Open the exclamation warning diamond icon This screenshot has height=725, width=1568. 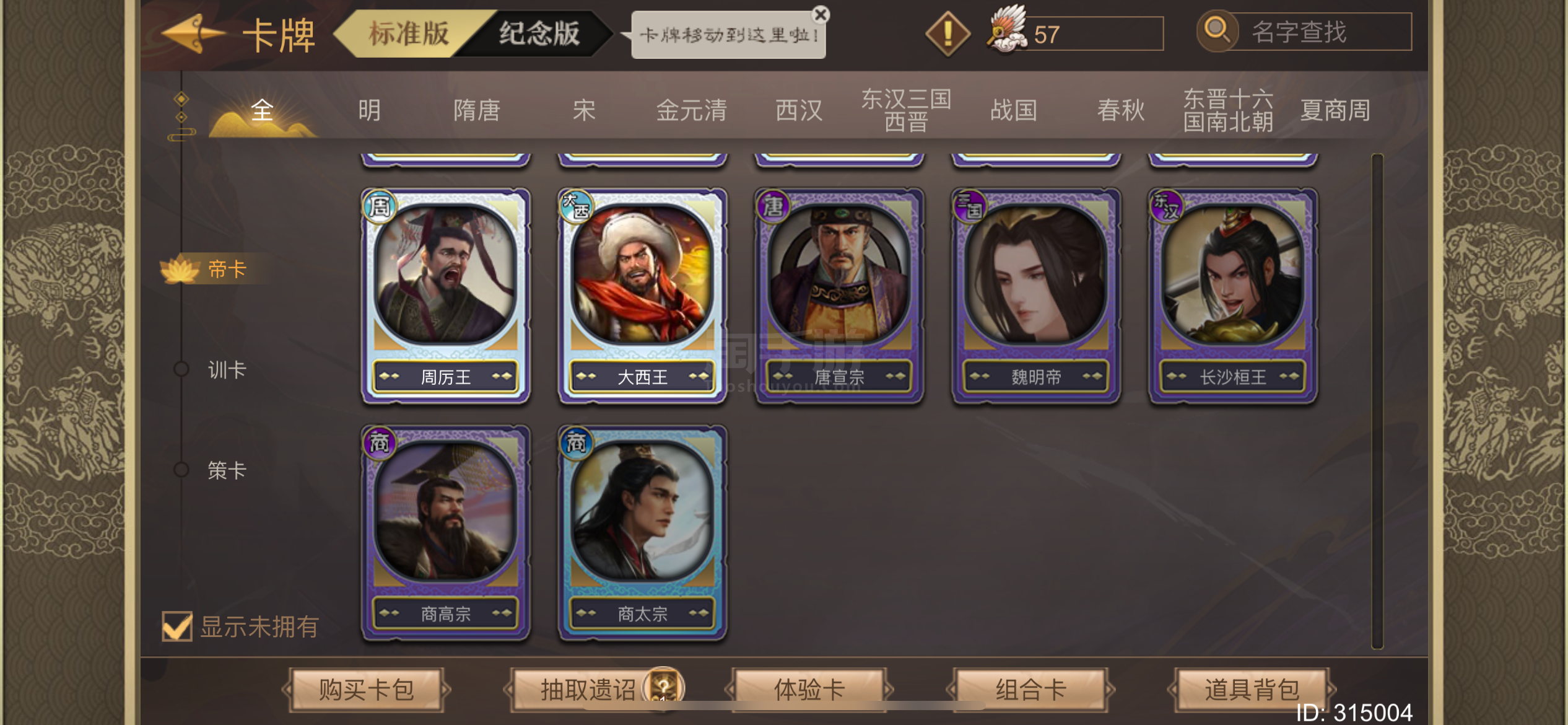point(947,34)
